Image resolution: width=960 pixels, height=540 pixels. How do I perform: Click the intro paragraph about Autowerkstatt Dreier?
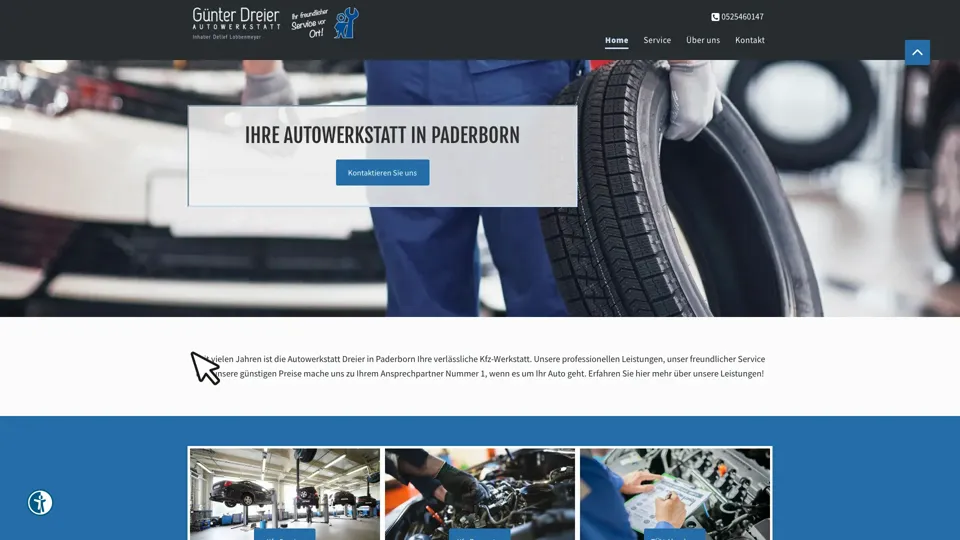coord(480,366)
